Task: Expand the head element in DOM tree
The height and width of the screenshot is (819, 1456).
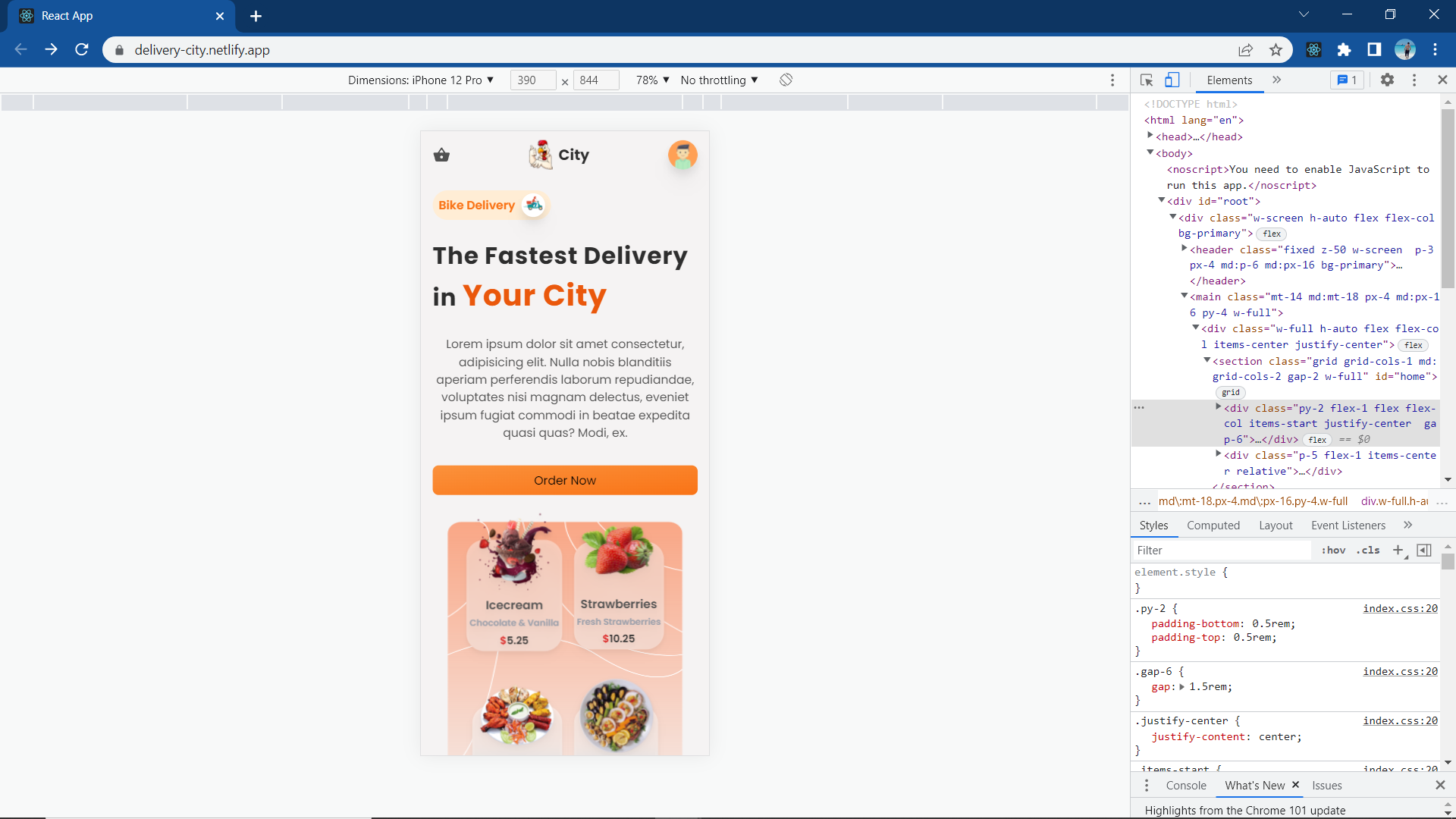Action: 1150,136
